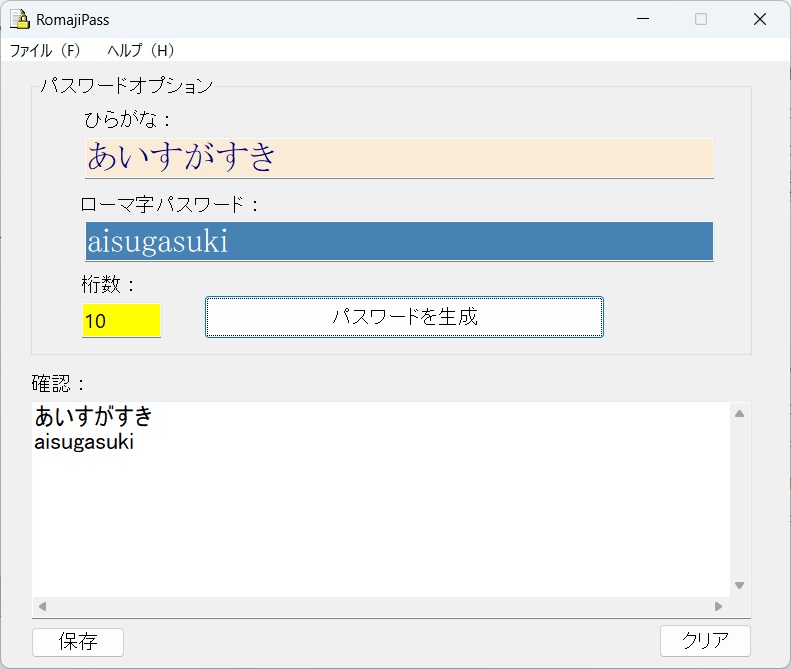Click the horizontal scrollbar track under 確認 box

[x=380, y=606]
